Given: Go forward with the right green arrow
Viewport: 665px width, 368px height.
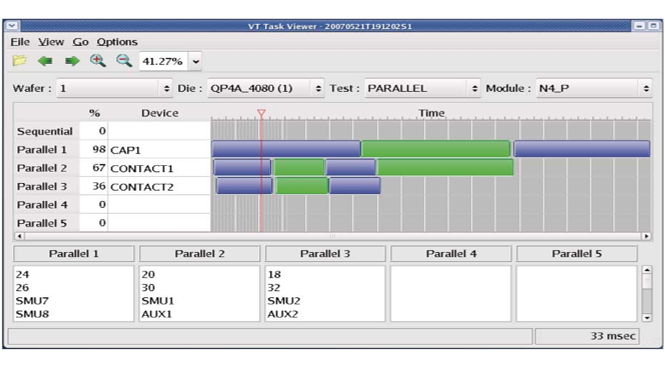Looking at the screenshot, I should click(72, 61).
